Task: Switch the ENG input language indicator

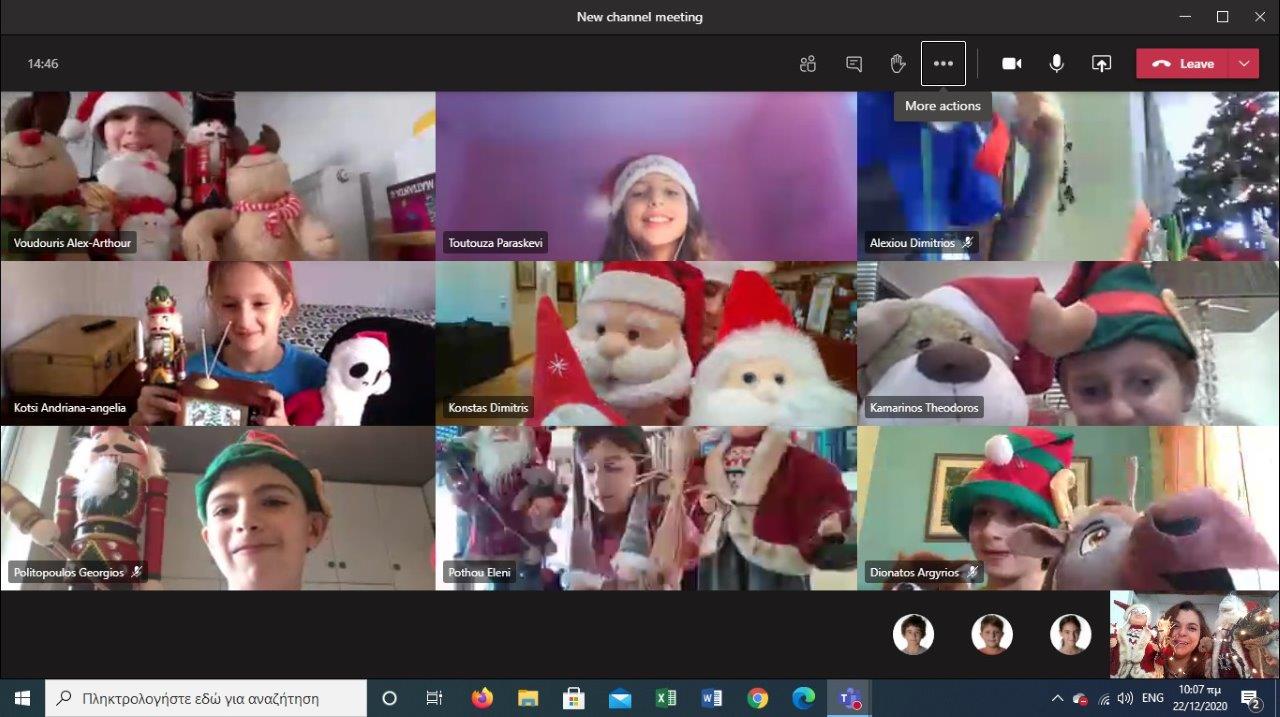Action: click(1152, 698)
